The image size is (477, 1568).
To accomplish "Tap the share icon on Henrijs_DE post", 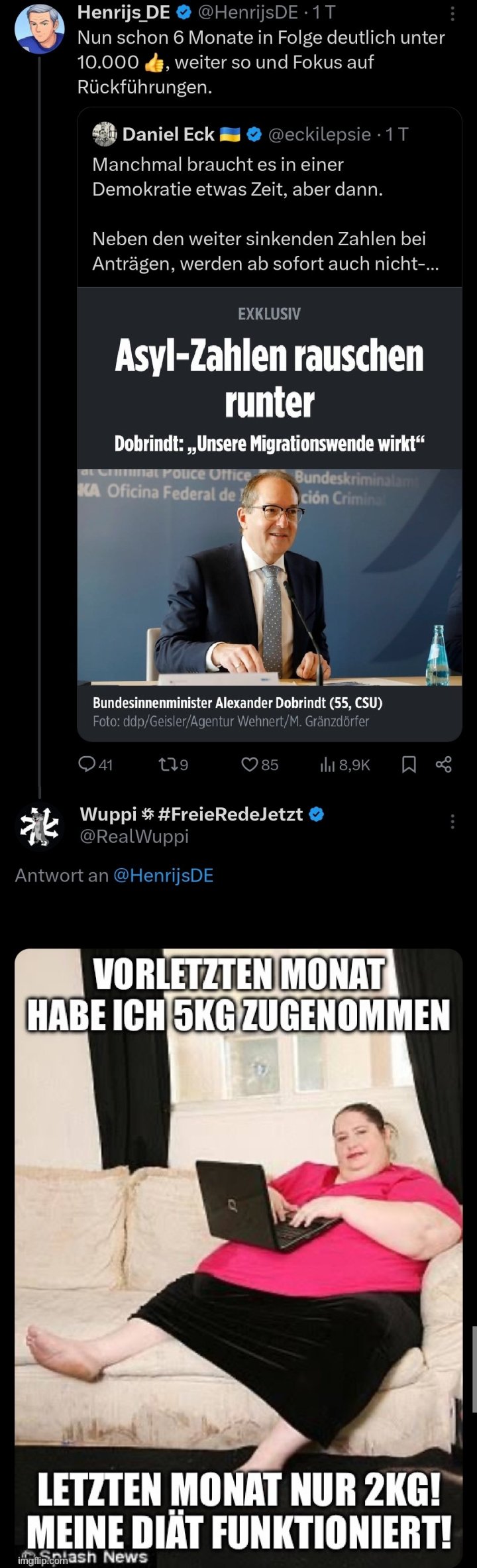I will click(x=444, y=765).
